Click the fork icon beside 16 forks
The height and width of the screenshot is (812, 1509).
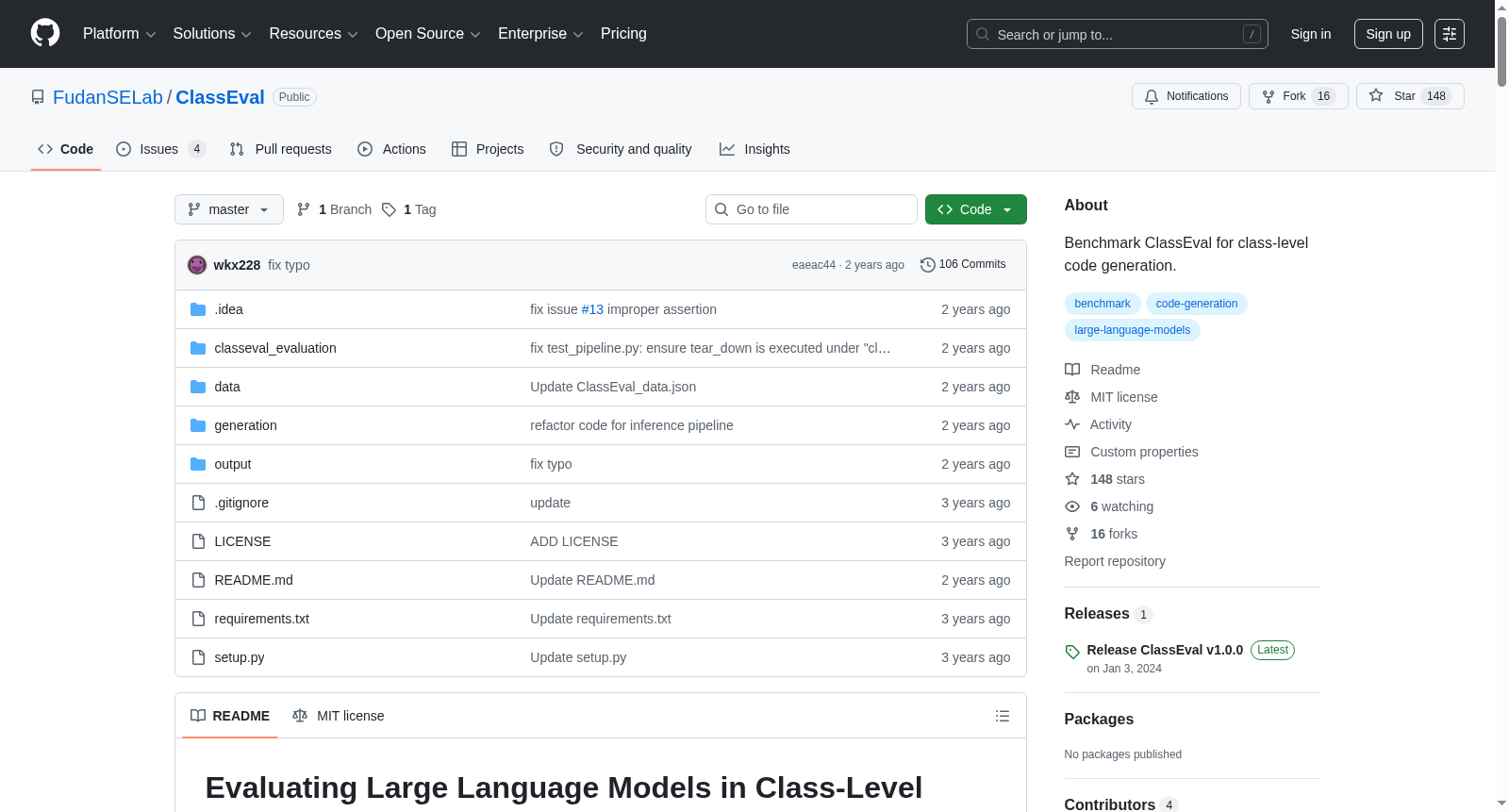[x=1072, y=534]
